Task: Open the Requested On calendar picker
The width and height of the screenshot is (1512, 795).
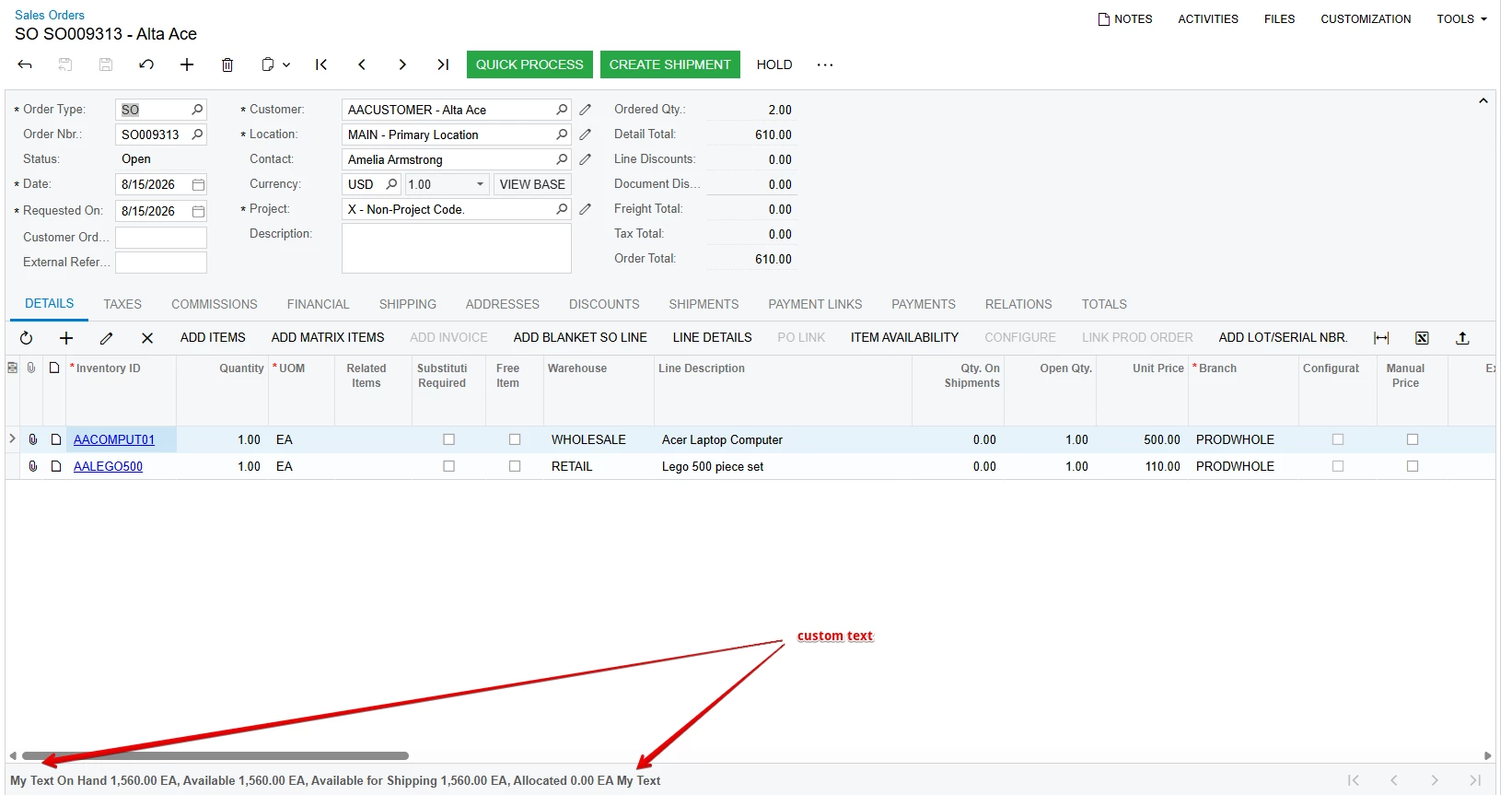Action: point(198,211)
